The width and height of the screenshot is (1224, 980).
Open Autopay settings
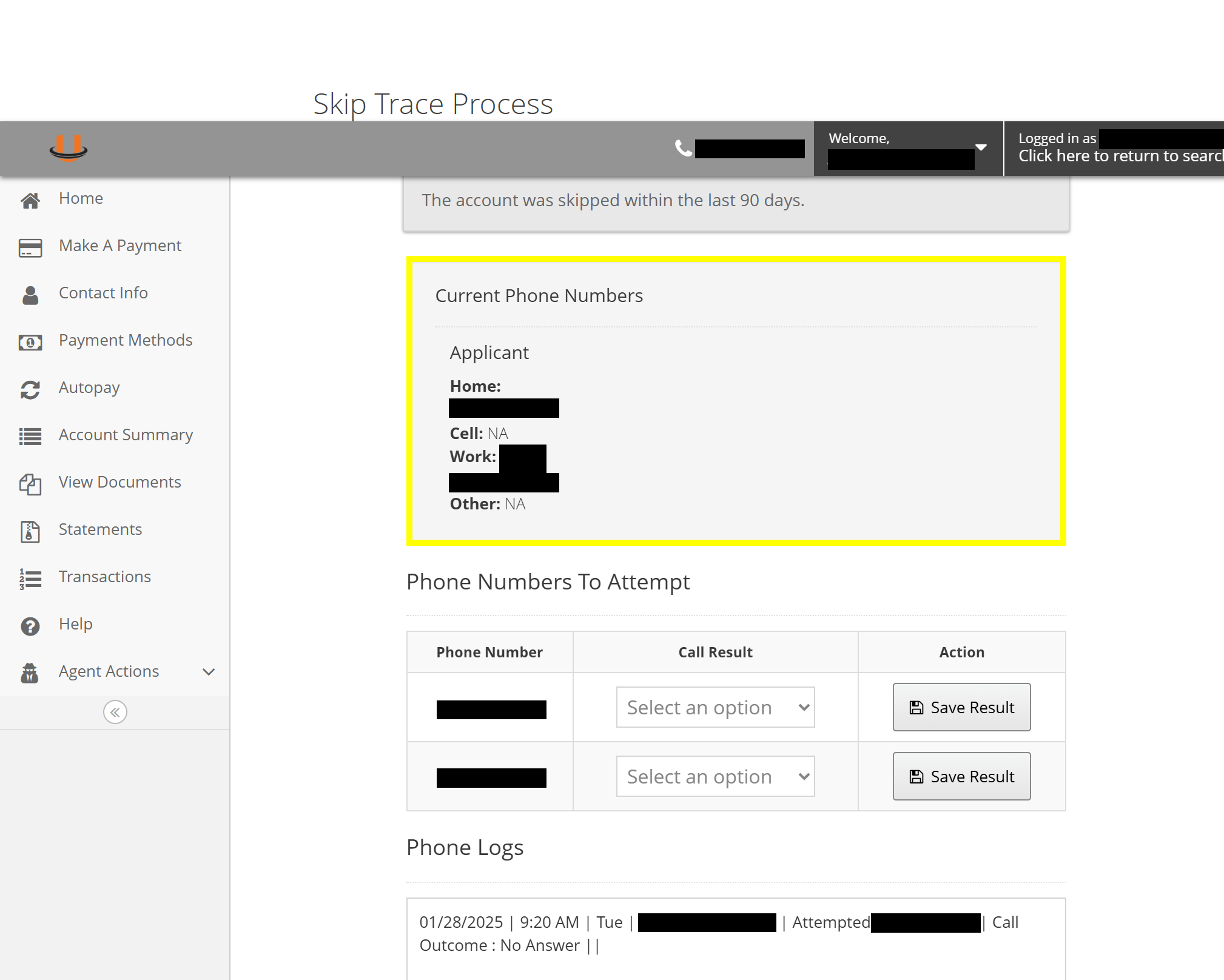point(89,388)
